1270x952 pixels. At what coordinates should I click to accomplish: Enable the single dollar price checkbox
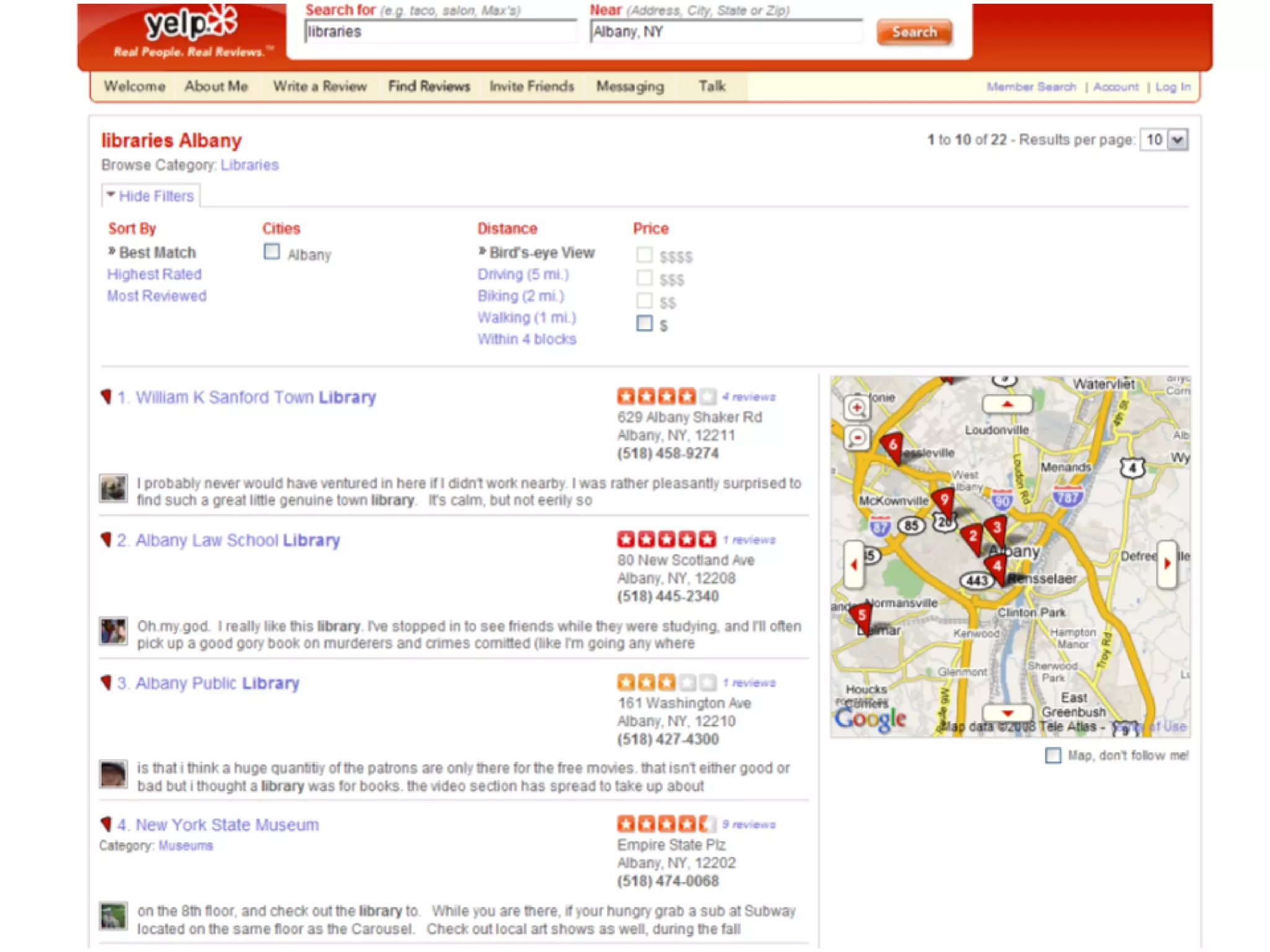[x=644, y=324]
